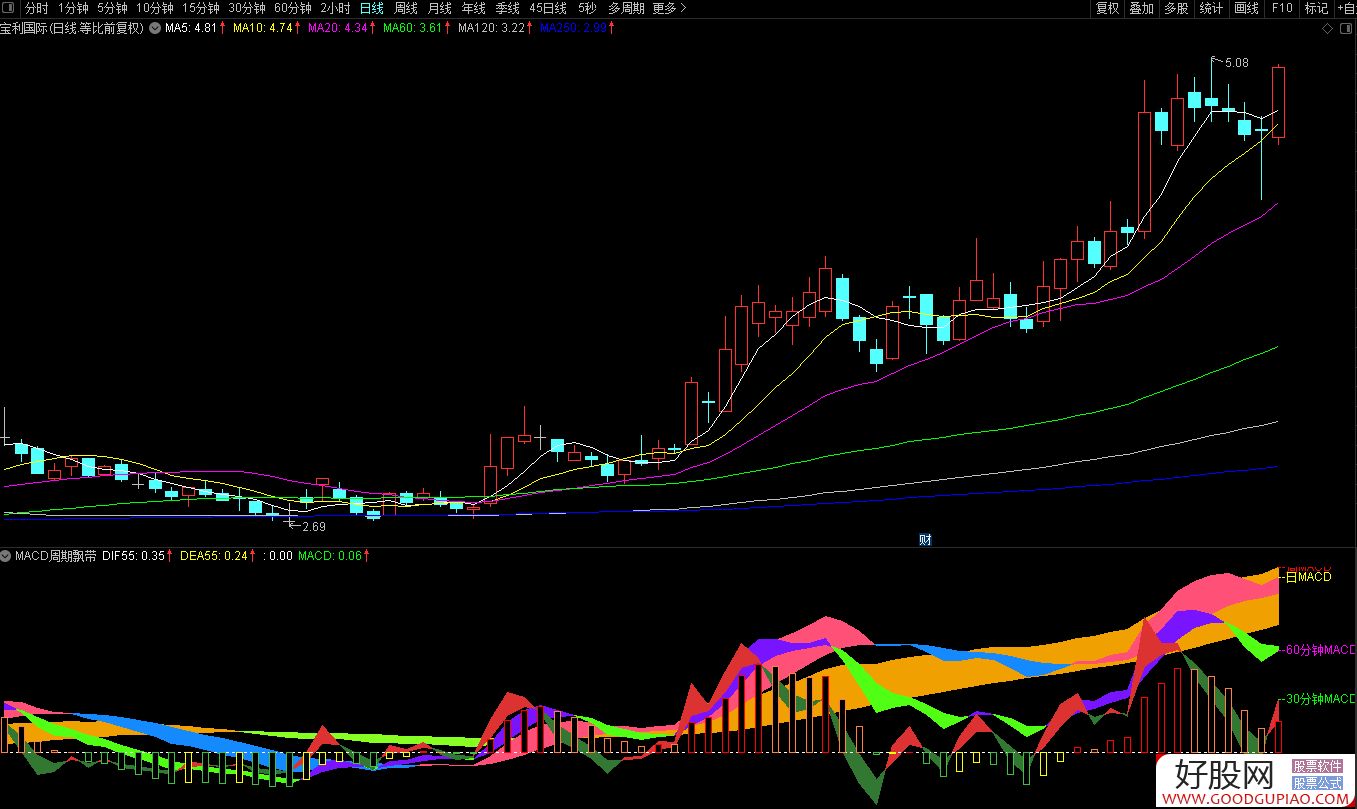Switch to the 年线 yearly tab
Screen dimensions: 1357x809
473,8
